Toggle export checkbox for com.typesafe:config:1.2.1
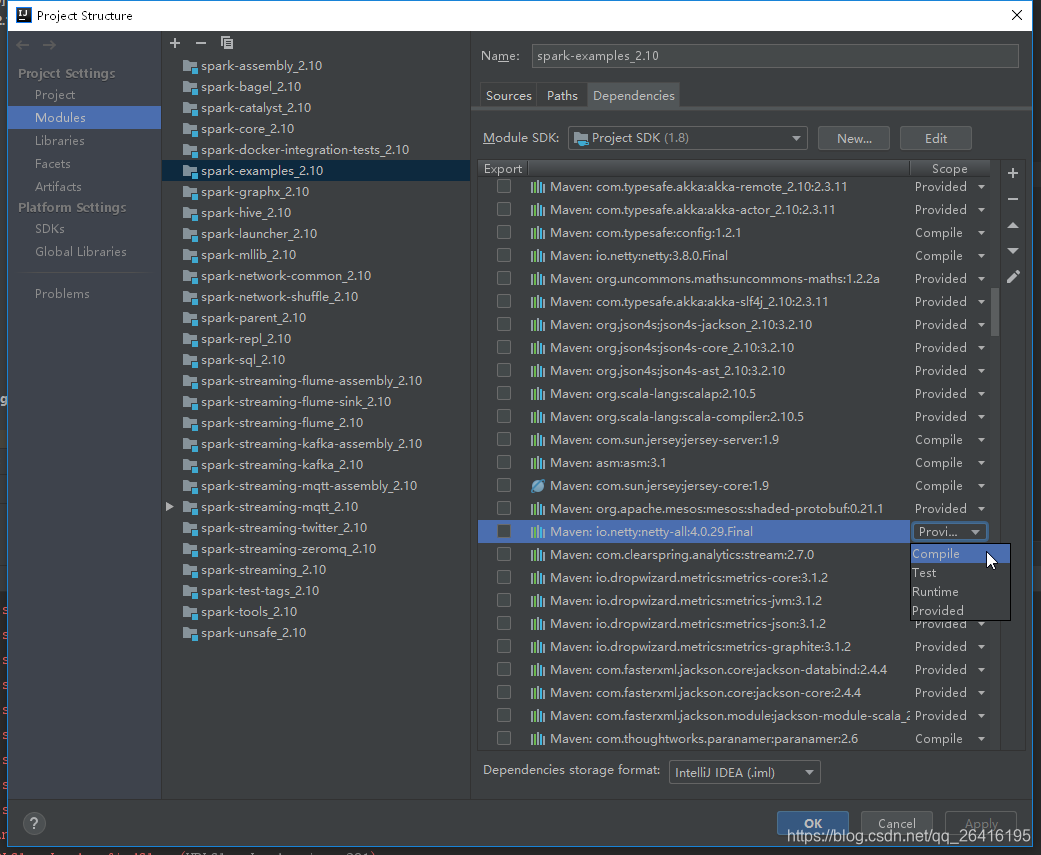Viewport: 1041px width, 855px height. [x=504, y=232]
